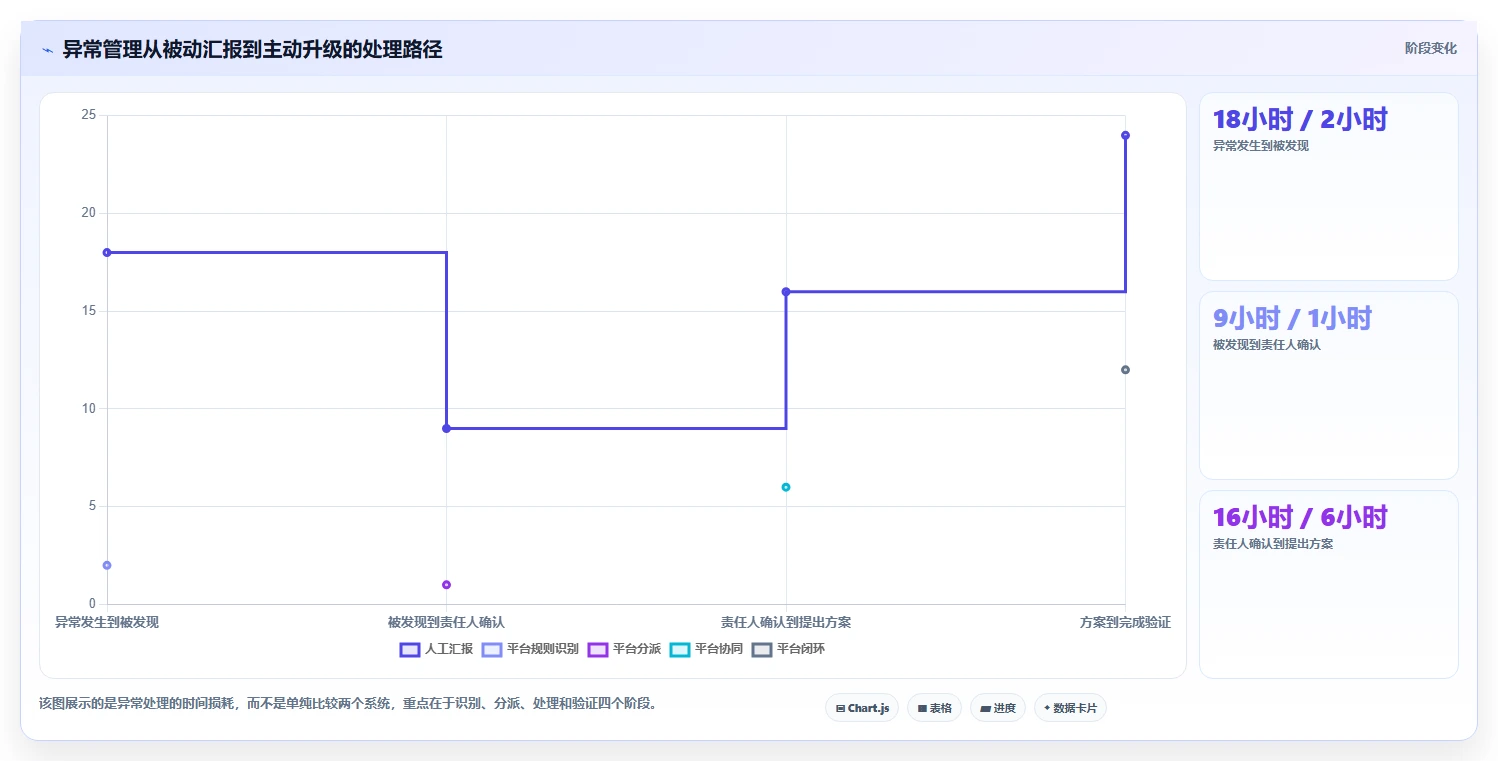Click the 人工汇报 legend label text
The image size is (1498, 761).
(x=449, y=649)
